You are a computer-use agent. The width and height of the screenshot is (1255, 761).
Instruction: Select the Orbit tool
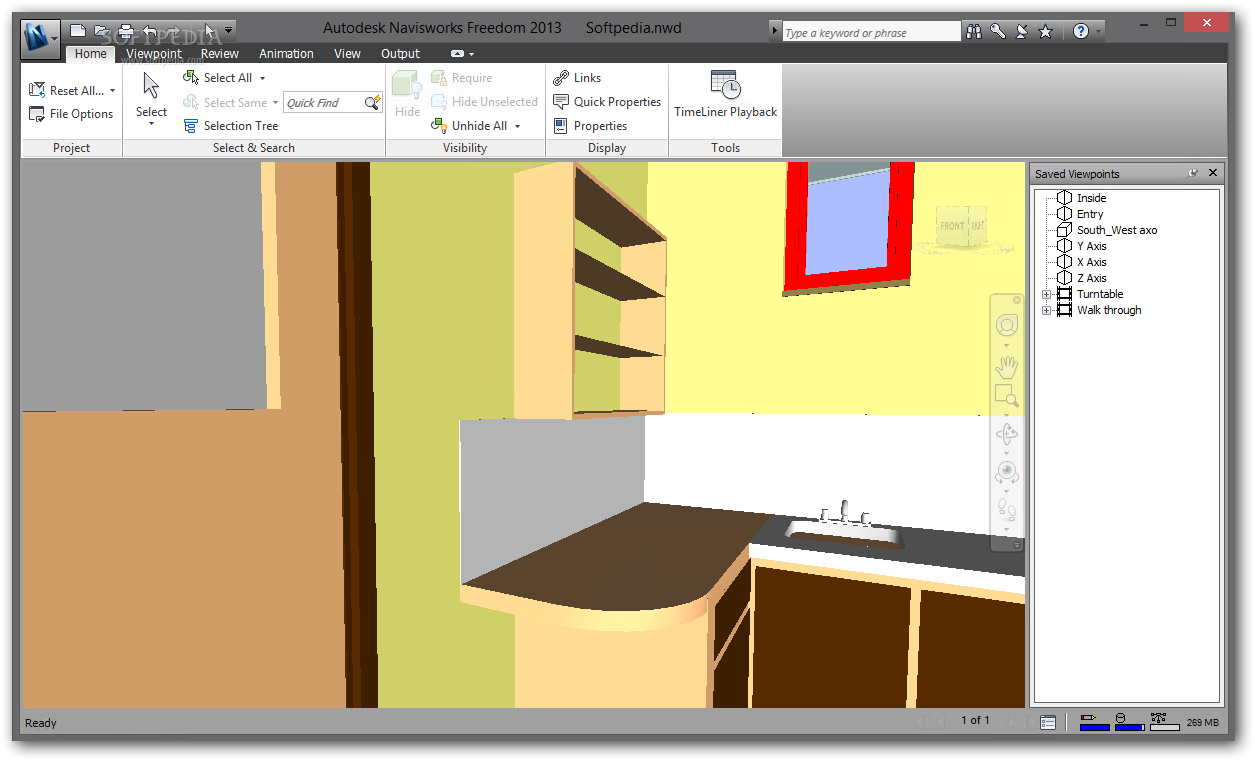click(x=1007, y=434)
